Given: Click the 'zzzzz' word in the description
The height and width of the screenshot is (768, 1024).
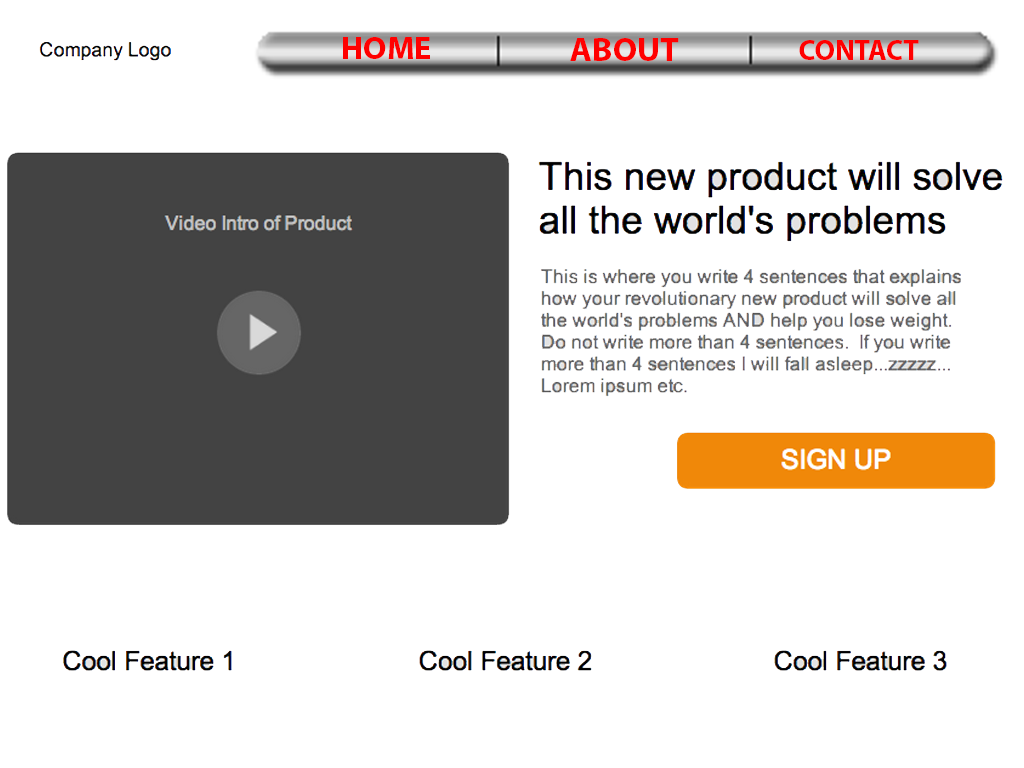Looking at the screenshot, I should [912, 364].
